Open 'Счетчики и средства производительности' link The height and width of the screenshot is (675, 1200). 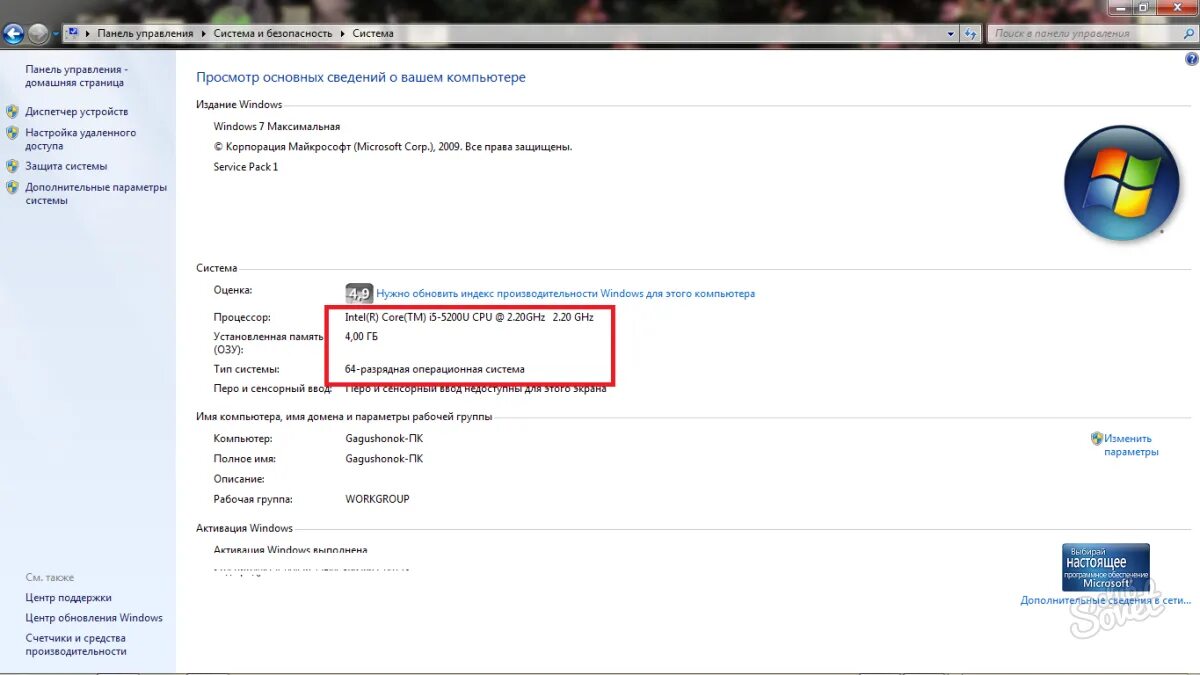pyautogui.click(x=76, y=645)
